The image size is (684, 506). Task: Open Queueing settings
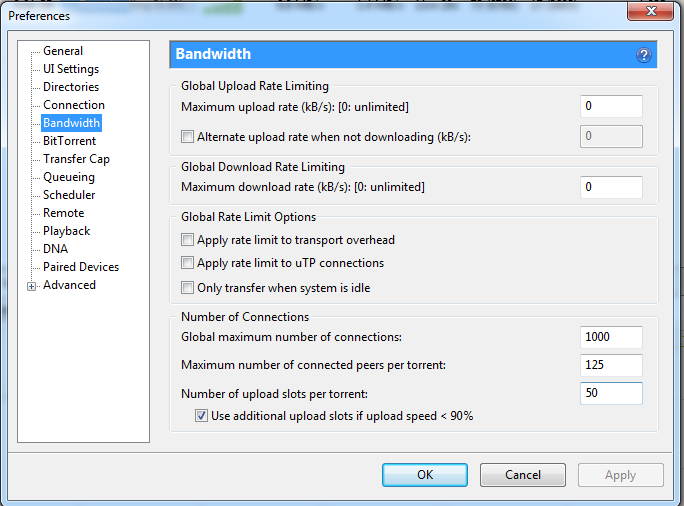(x=69, y=177)
